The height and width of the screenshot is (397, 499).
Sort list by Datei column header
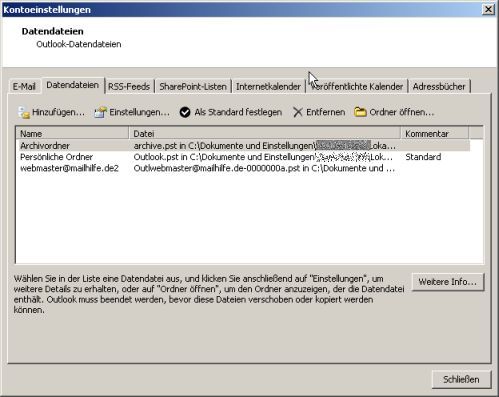tap(265, 134)
